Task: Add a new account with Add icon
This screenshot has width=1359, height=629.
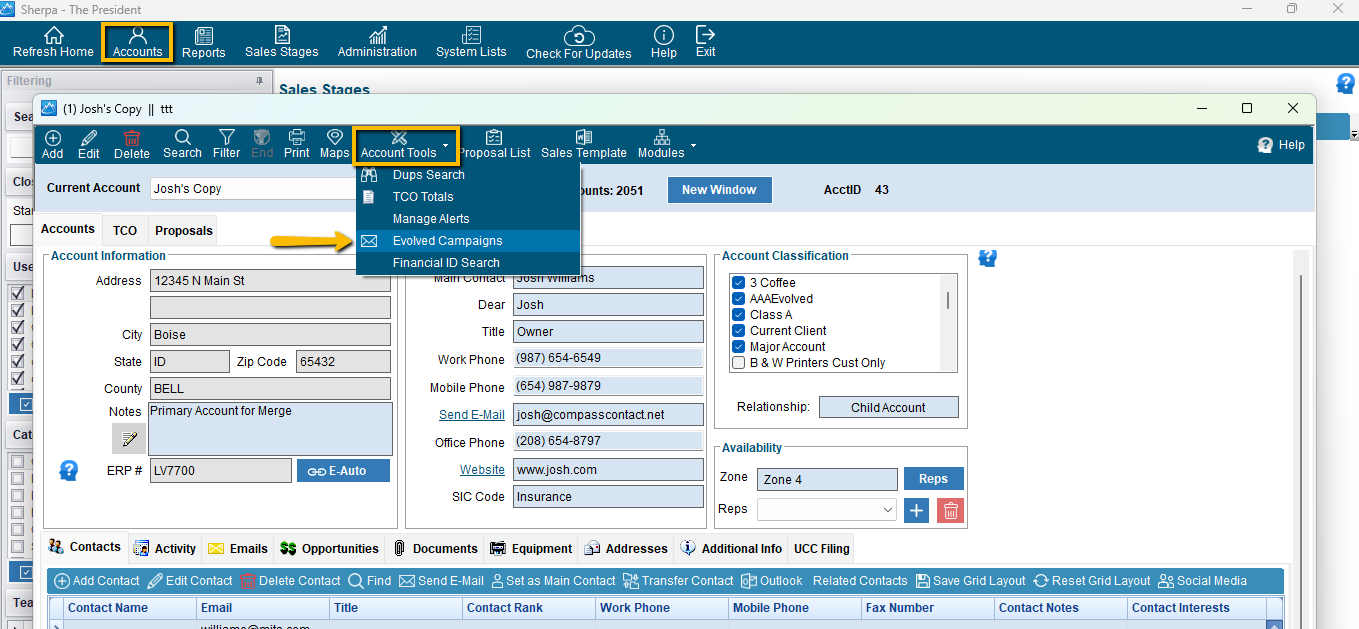Action: click(52, 137)
